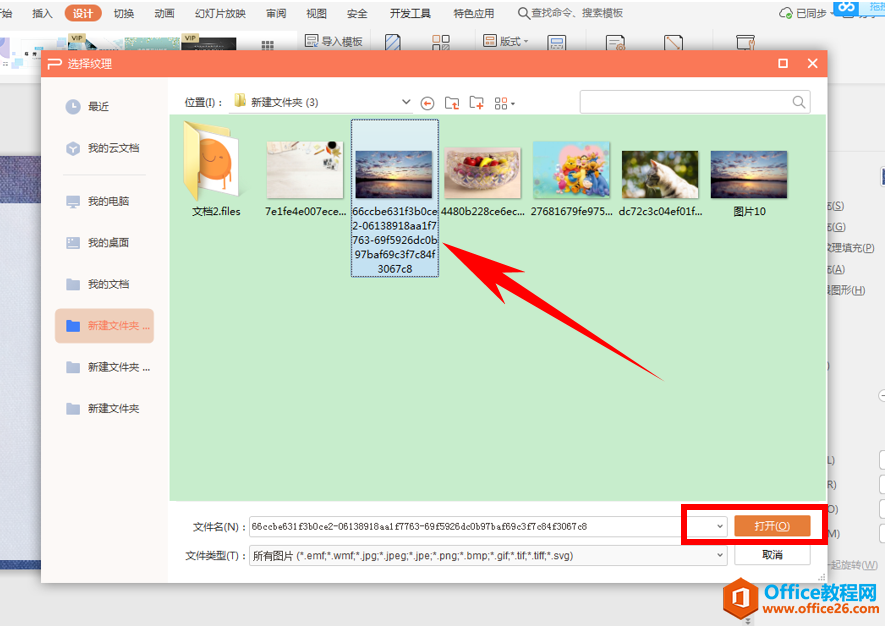The image size is (886, 626).
Task: Open the 开发工具 ribbon tab
Action: point(410,13)
